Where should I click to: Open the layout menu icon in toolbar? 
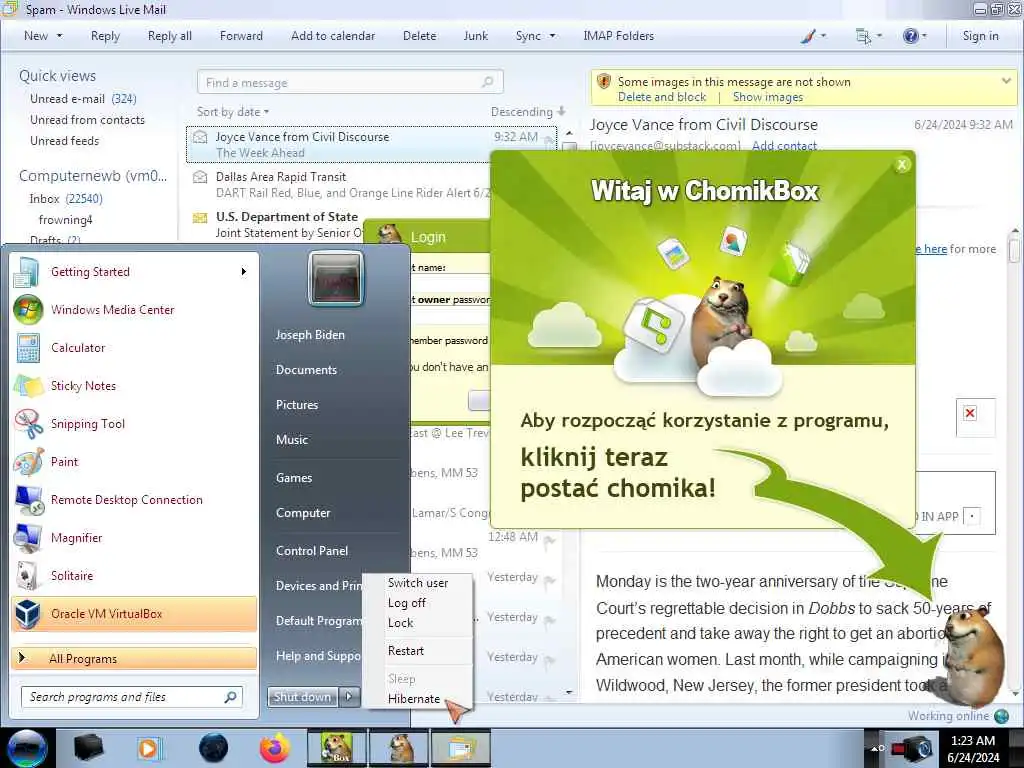(863, 36)
